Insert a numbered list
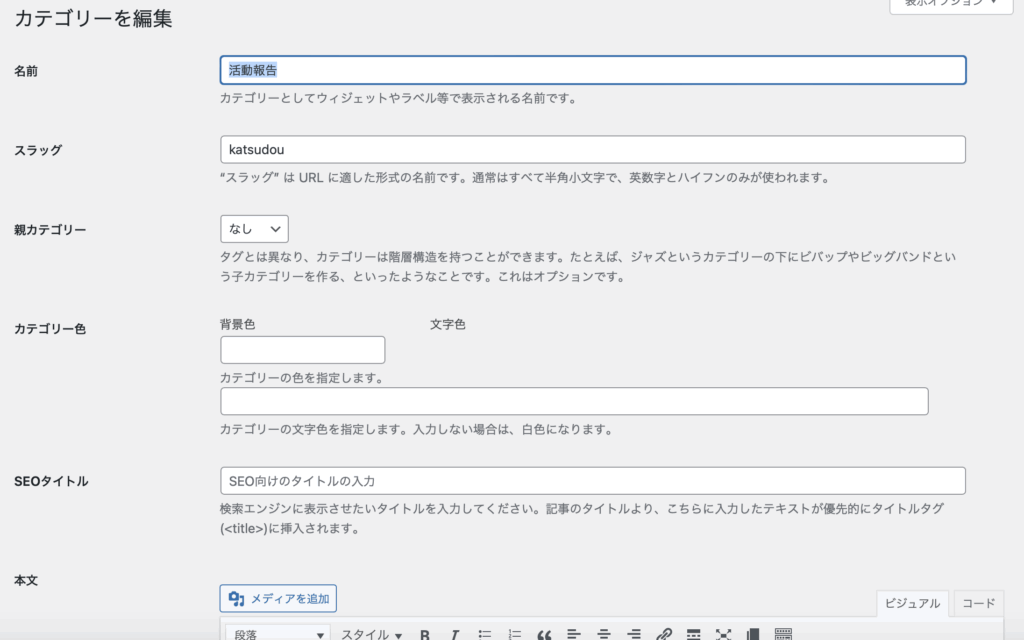The image size is (1024, 640). (515, 633)
